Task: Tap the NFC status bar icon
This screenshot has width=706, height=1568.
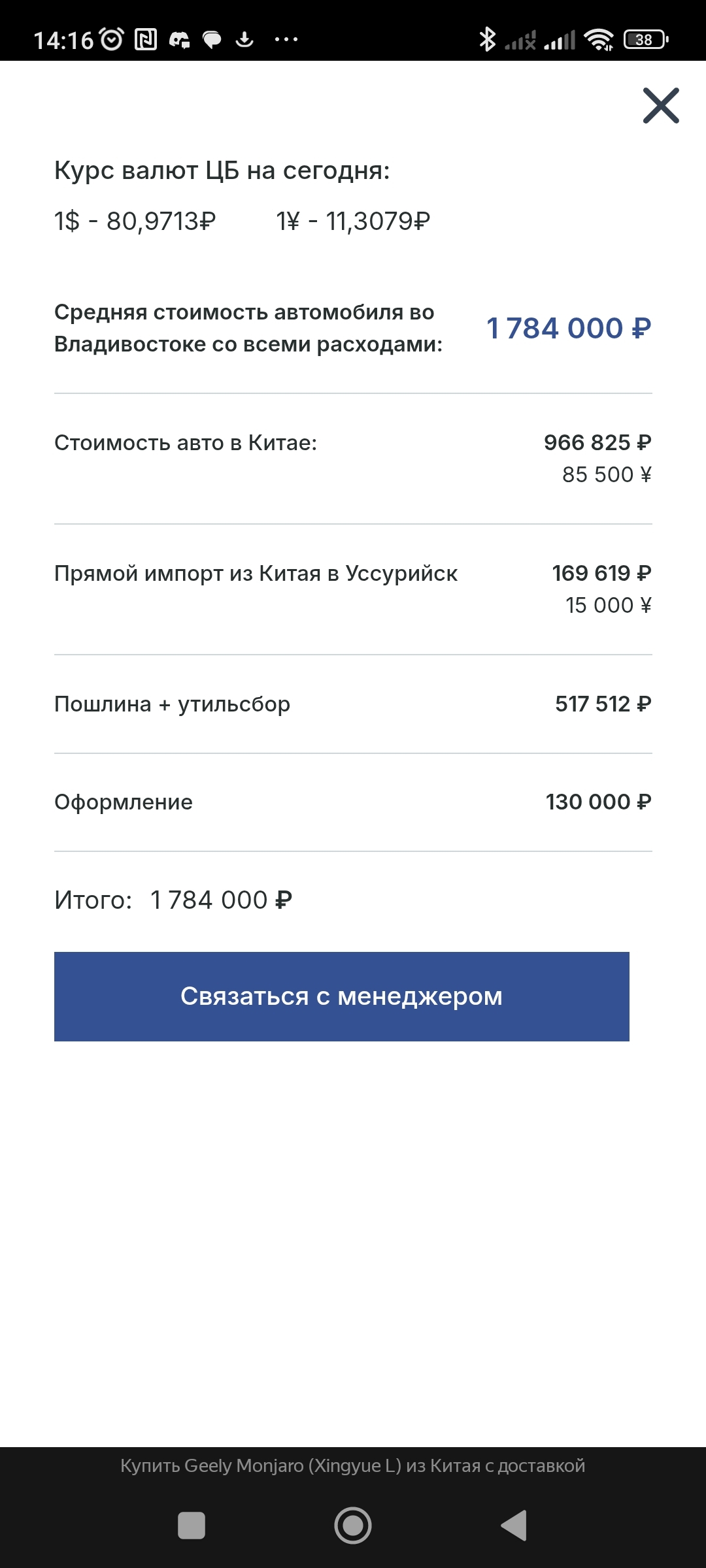Action: click(146, 40)
